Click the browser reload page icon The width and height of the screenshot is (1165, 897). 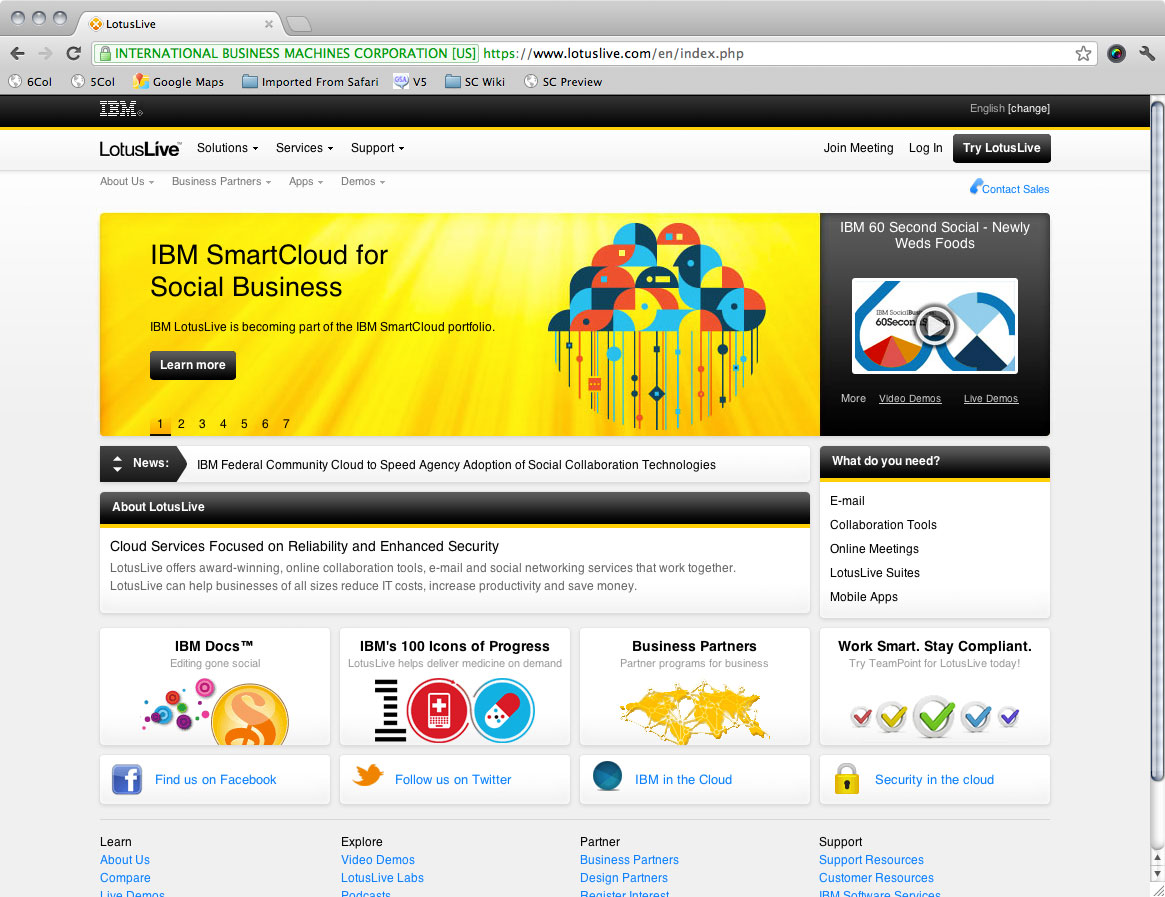[x=73, y=54]
